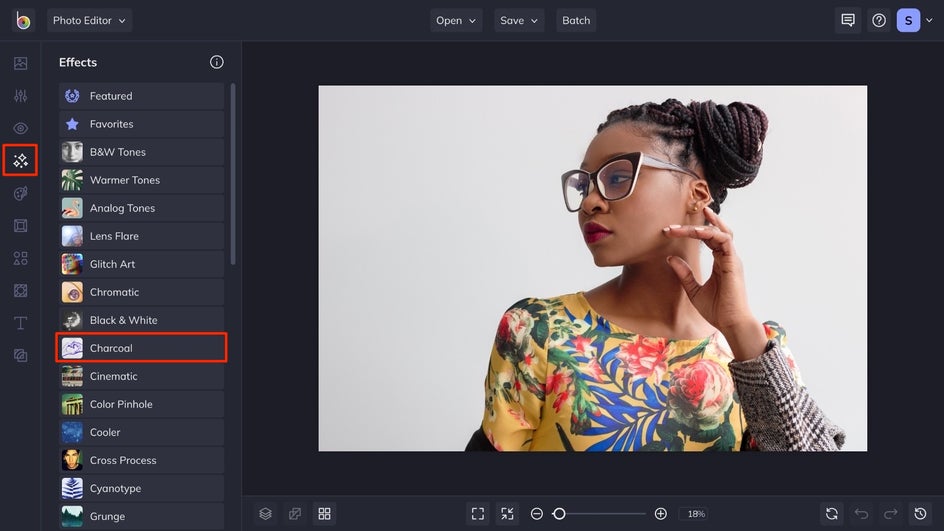Select the Effects sparkle sidebar icon

pyautogui.click(x=20, y=160)
